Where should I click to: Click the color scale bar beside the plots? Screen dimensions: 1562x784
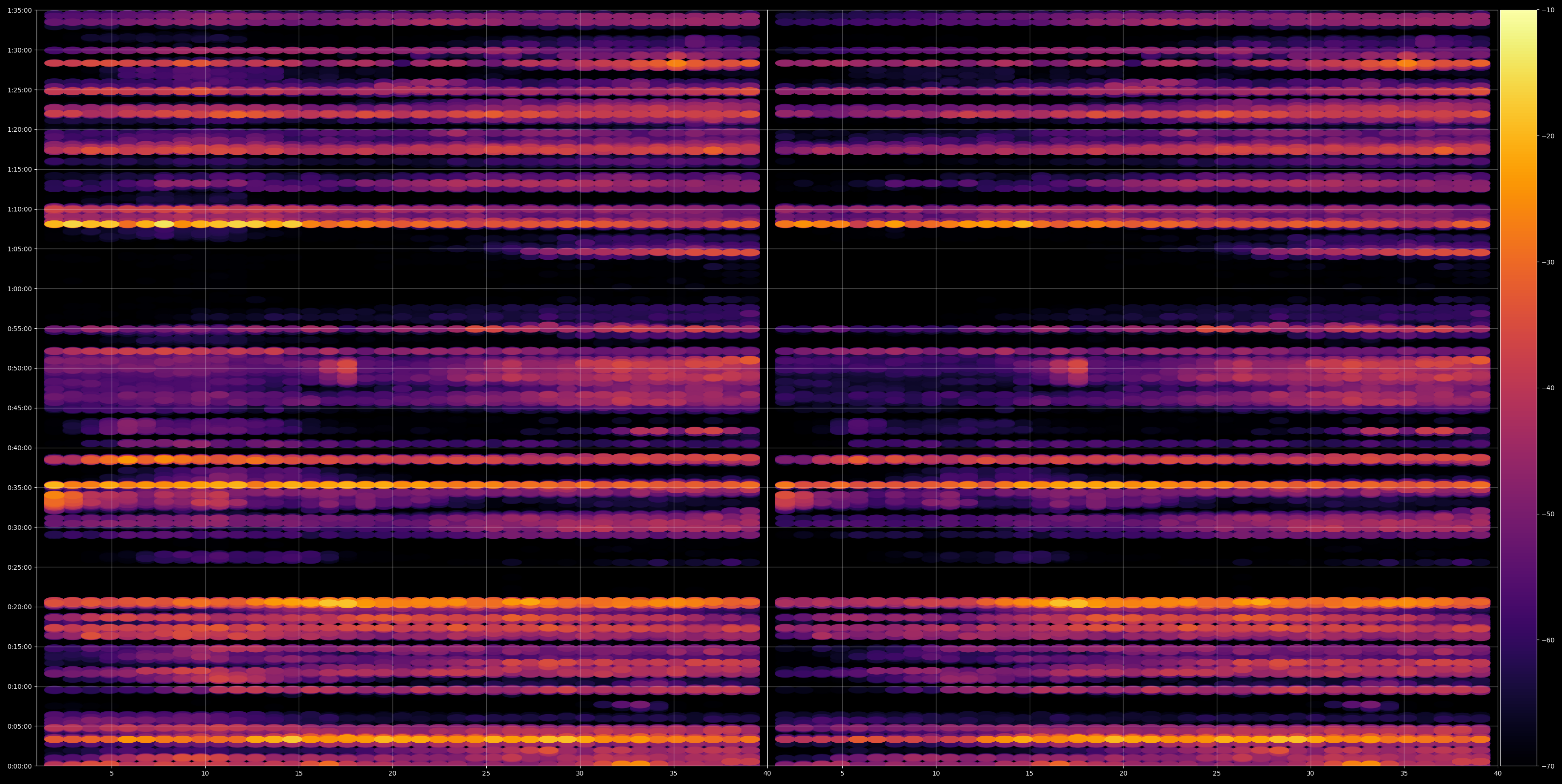tap(1518, 388)
